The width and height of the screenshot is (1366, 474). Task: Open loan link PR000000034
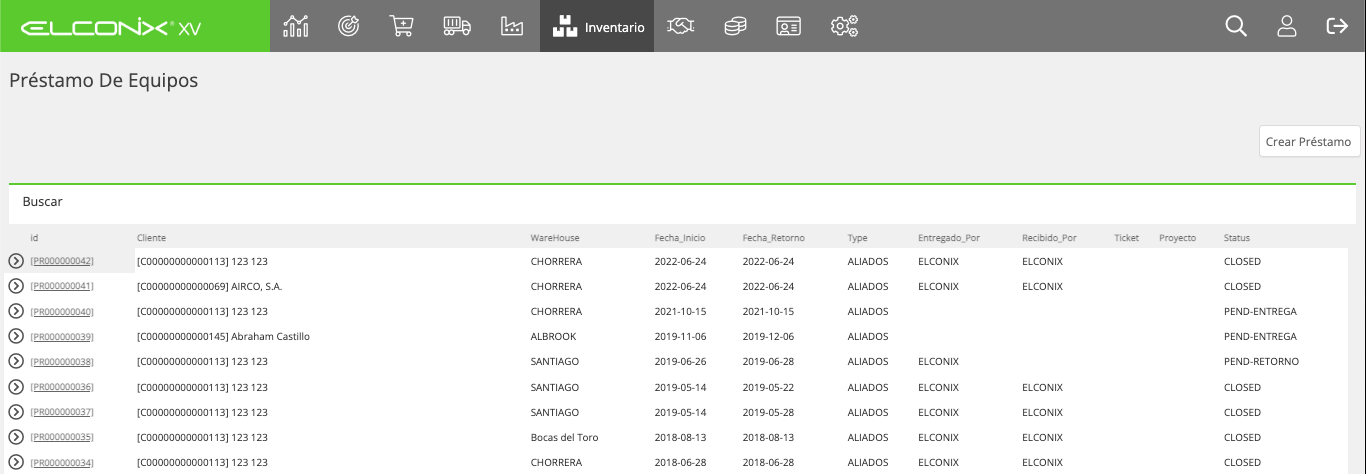62,463
